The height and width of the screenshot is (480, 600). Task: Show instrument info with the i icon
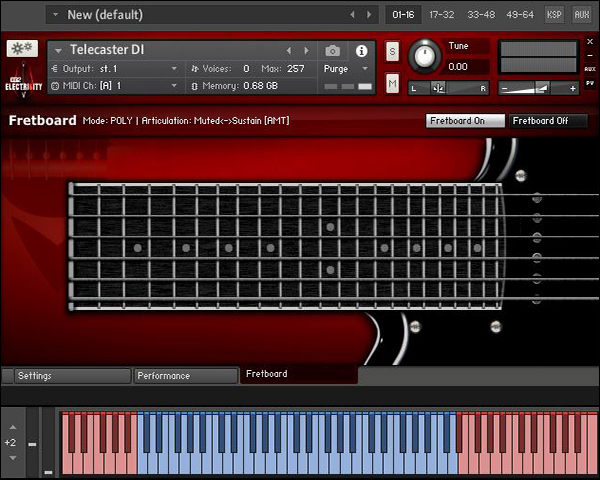(x=361, y=51)
